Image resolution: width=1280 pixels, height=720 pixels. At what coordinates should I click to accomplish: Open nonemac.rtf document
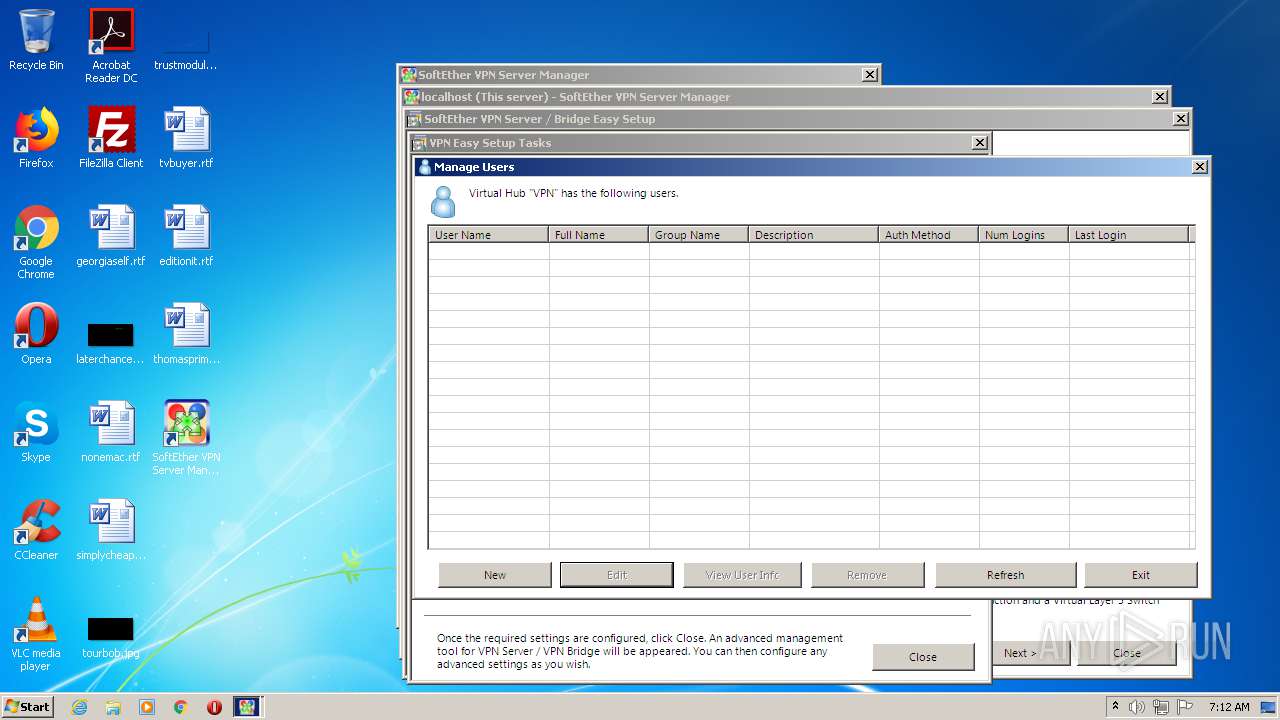(111, 432)
